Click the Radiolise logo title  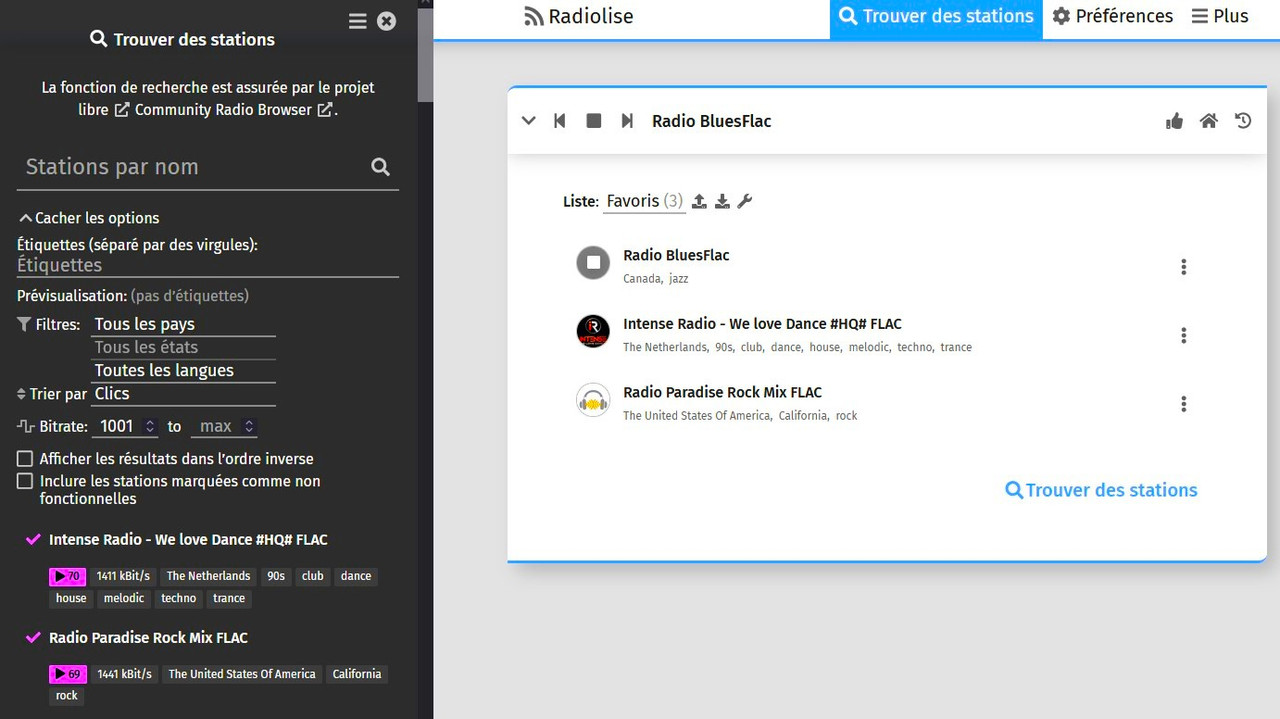[x=579, y=17]
